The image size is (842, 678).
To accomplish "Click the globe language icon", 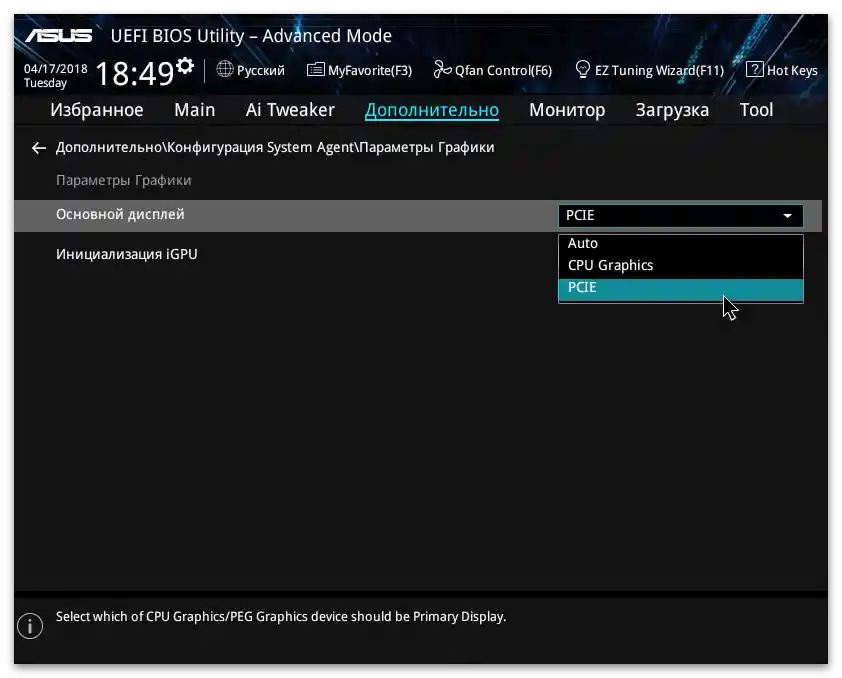I will pos(224,69).
